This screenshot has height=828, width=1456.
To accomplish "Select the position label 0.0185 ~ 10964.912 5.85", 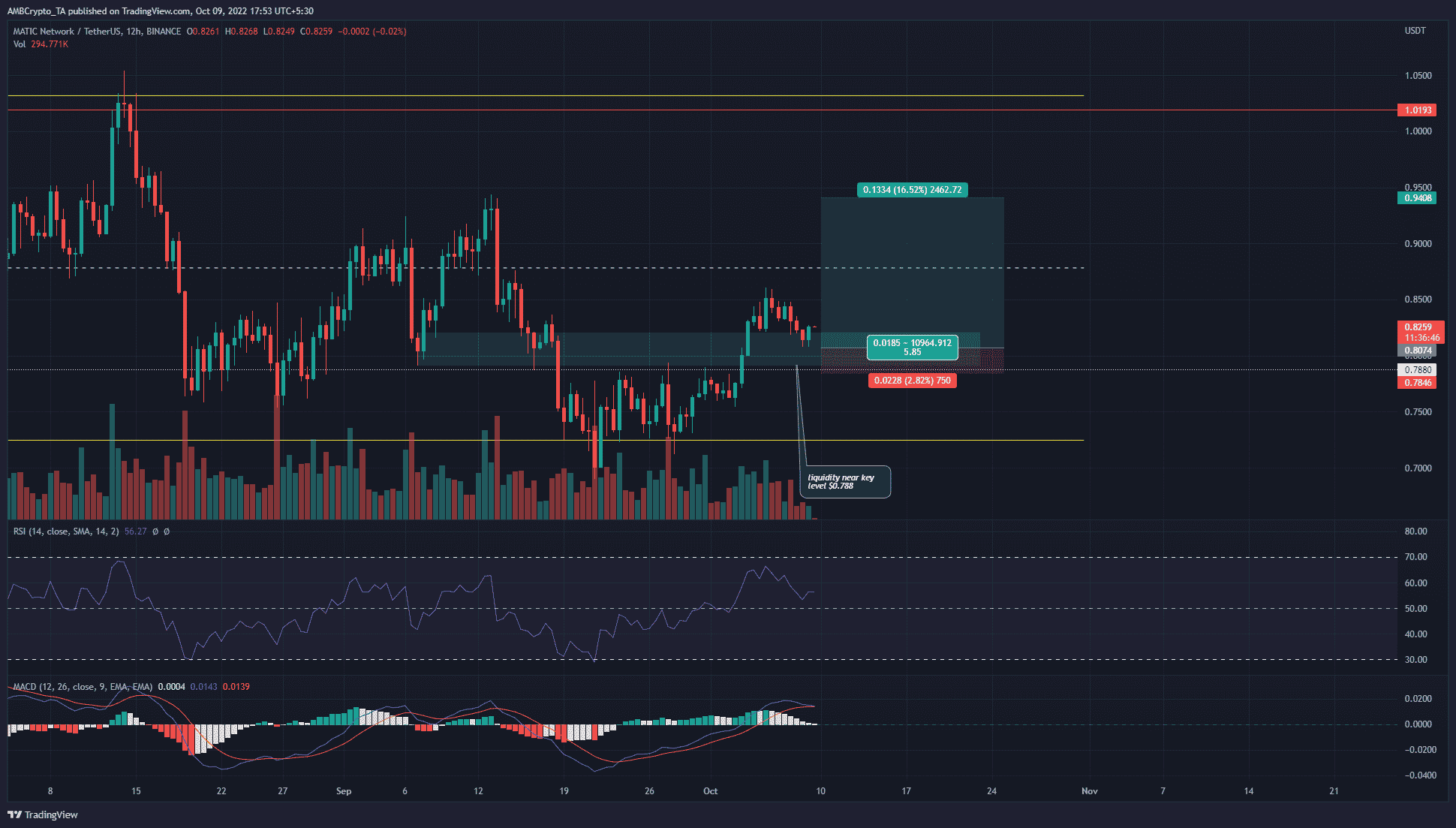I will (912, 348).
